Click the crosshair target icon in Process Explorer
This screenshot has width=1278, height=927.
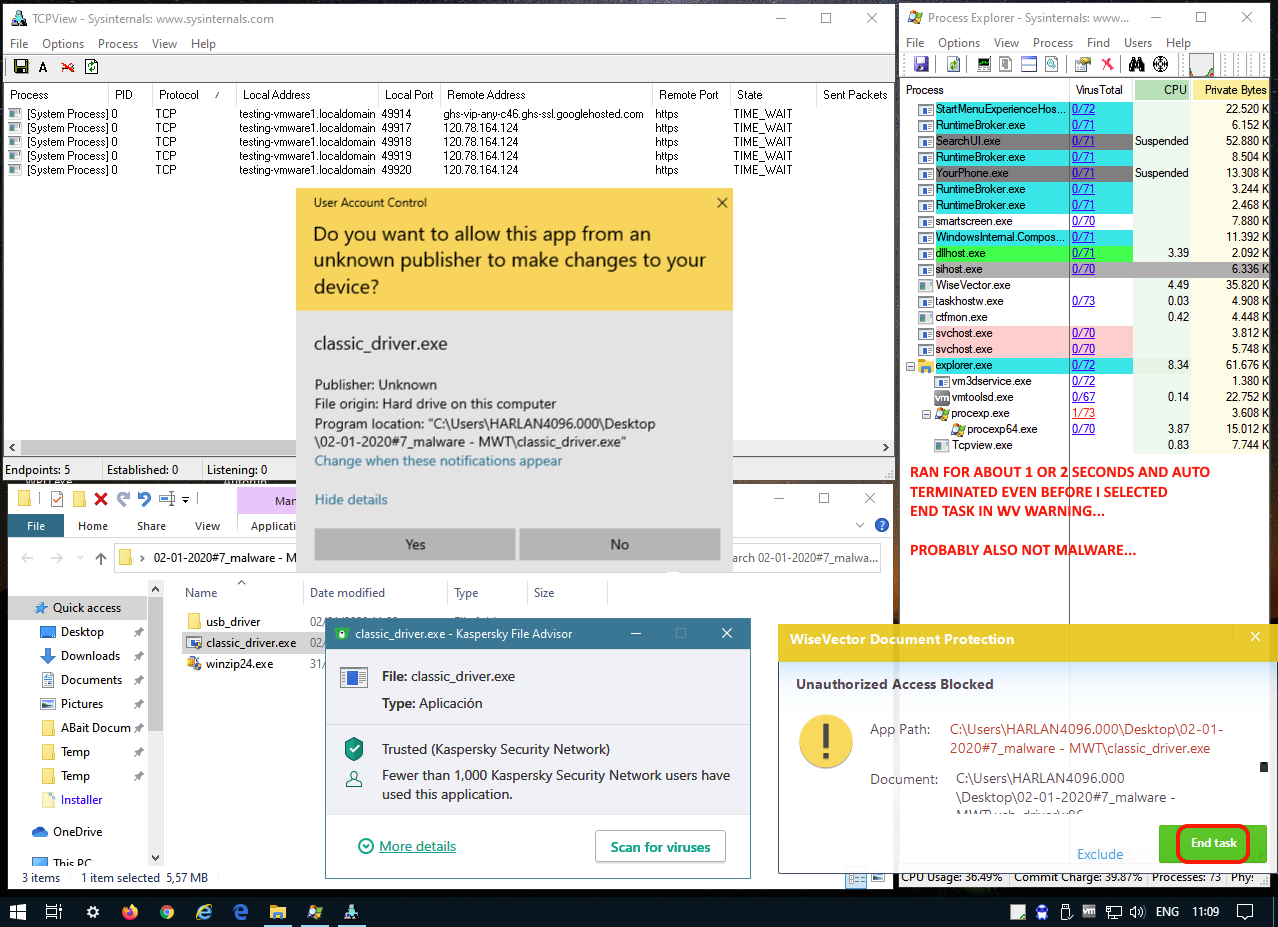point(1160,65)
